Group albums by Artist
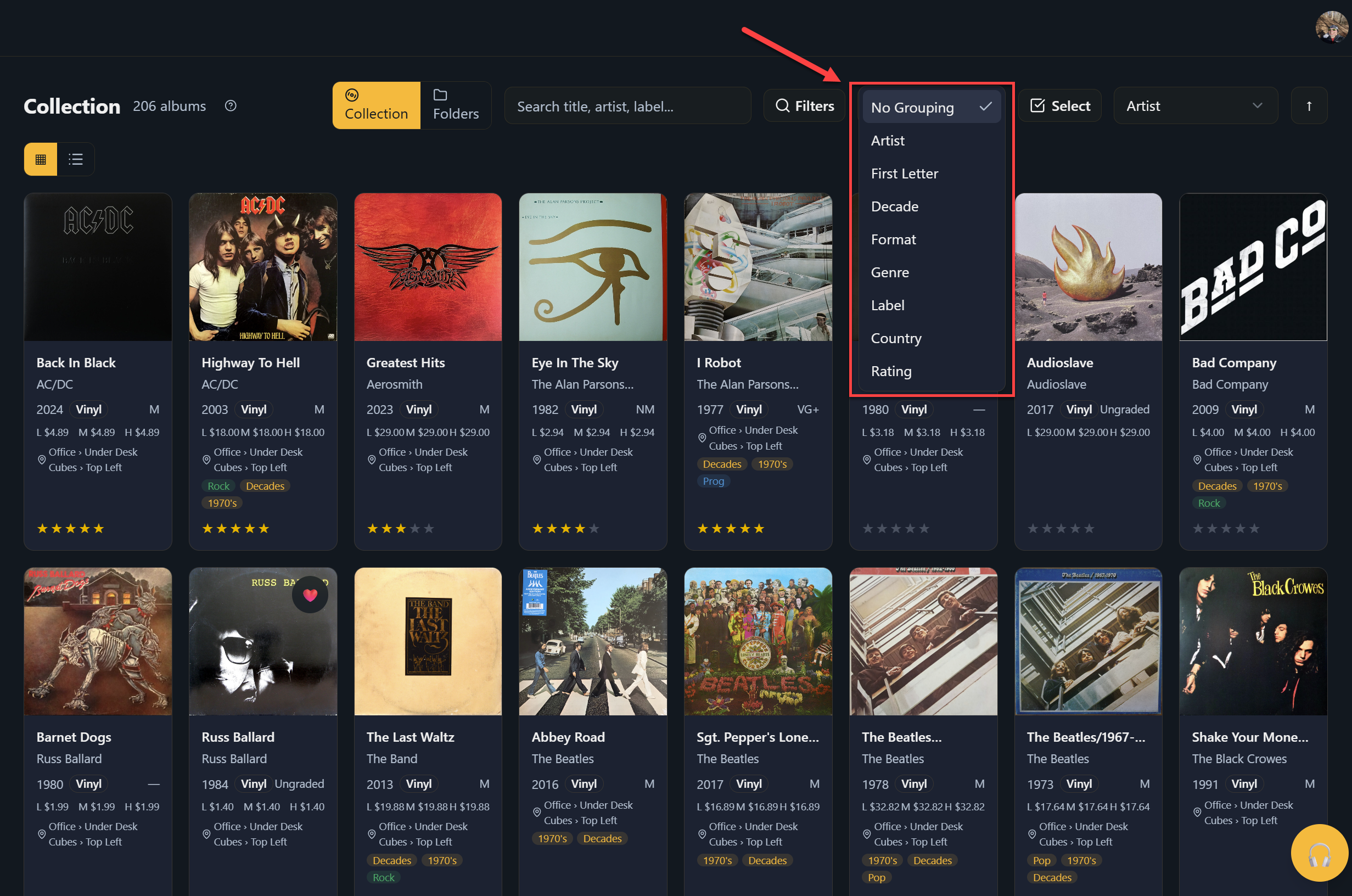 point(932,140)
